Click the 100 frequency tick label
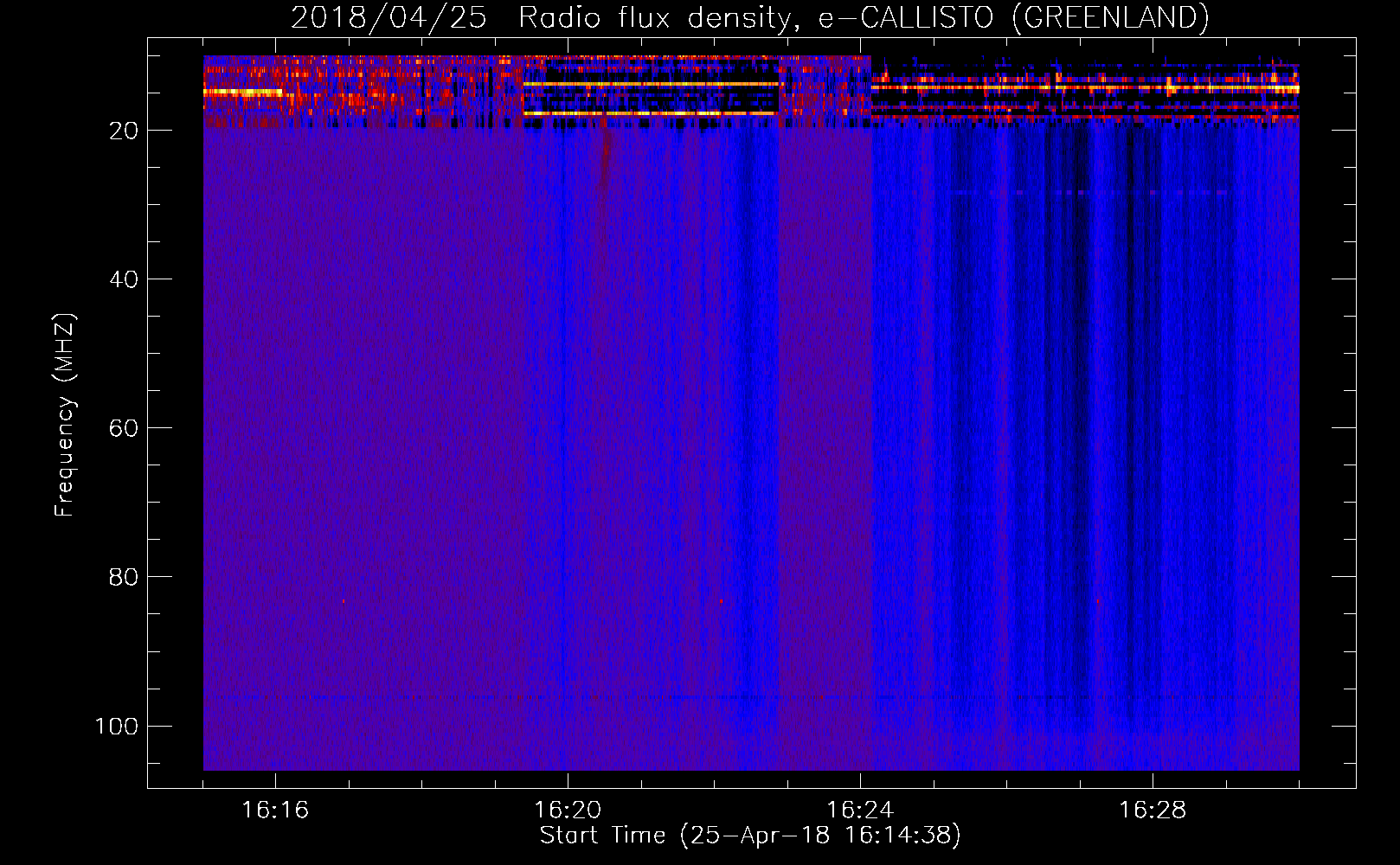 [x=117, y=726]
